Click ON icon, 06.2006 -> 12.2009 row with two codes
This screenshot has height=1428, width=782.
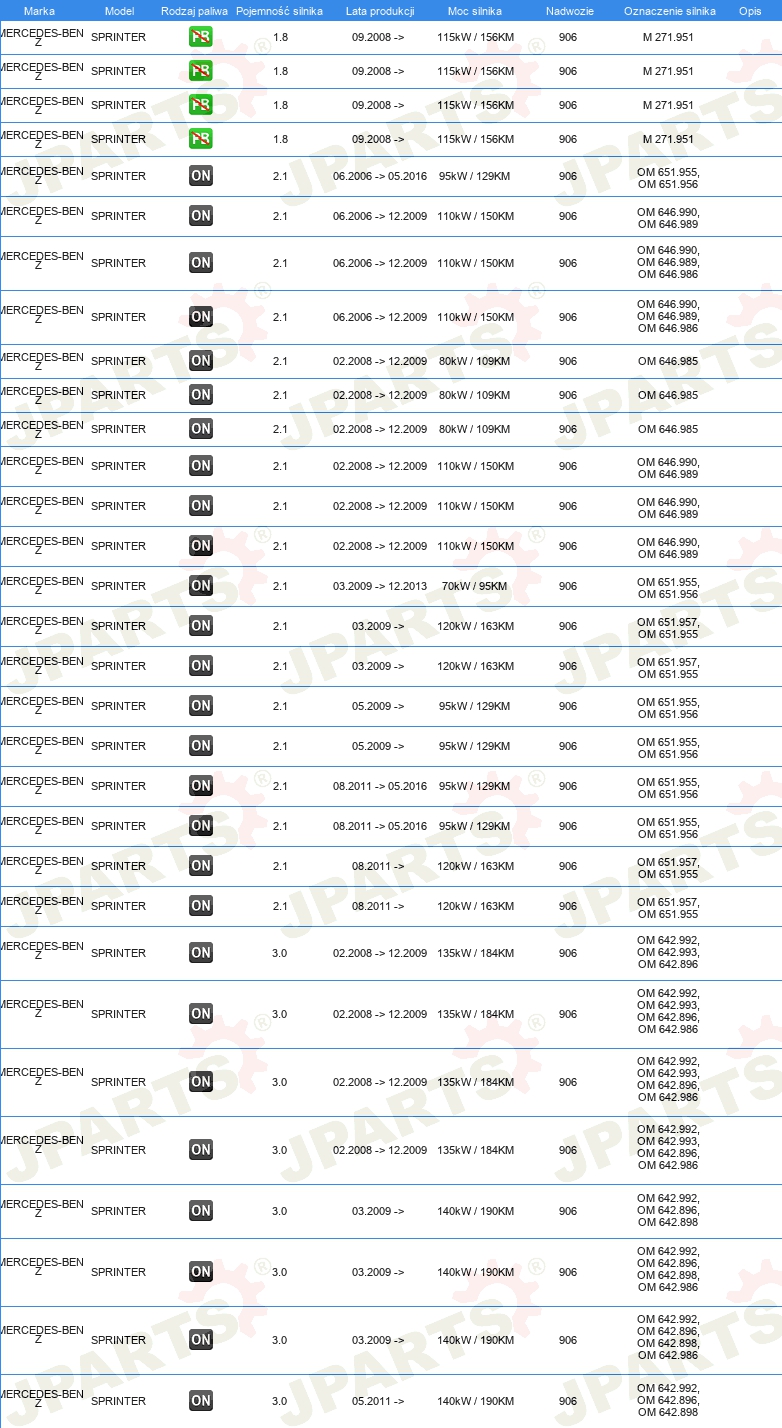(x=201, y=216)
